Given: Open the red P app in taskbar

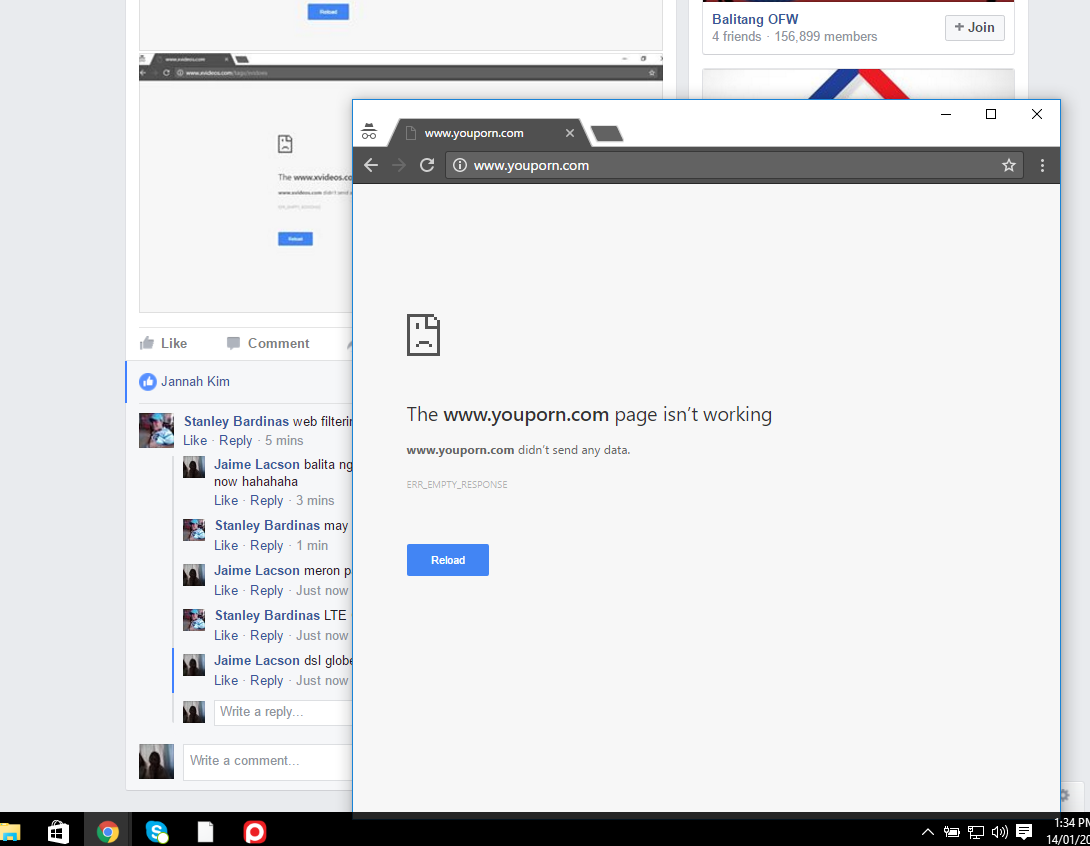Looking at the screenshot, I should (x=254, y=831).
